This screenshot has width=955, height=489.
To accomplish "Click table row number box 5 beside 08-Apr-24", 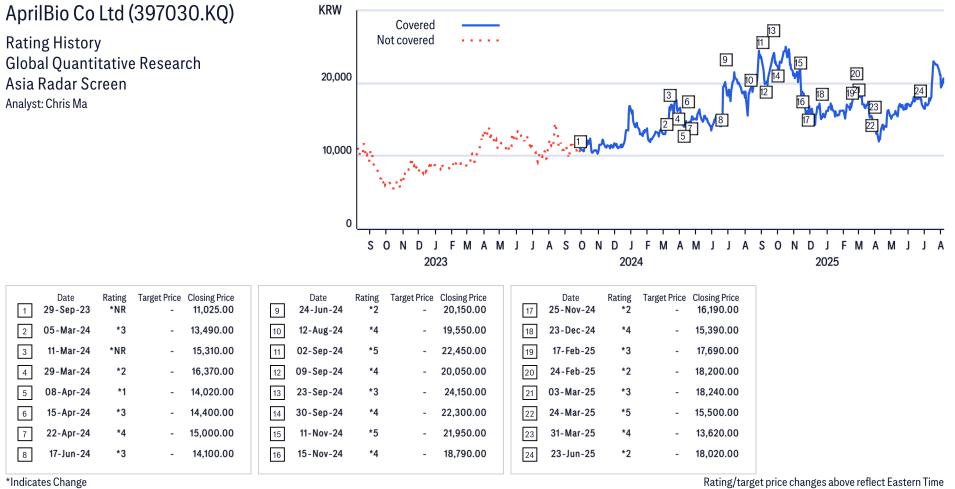I will (24, 393).
